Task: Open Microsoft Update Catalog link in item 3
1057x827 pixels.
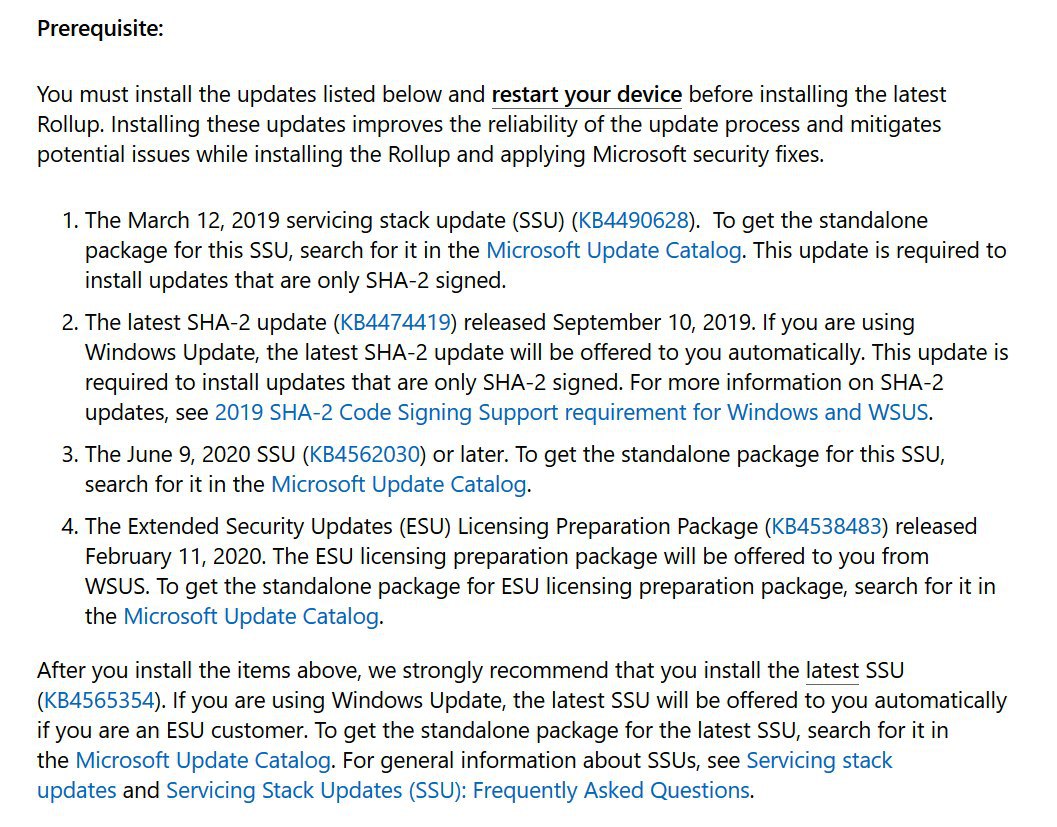Action: tap(398, 485)
